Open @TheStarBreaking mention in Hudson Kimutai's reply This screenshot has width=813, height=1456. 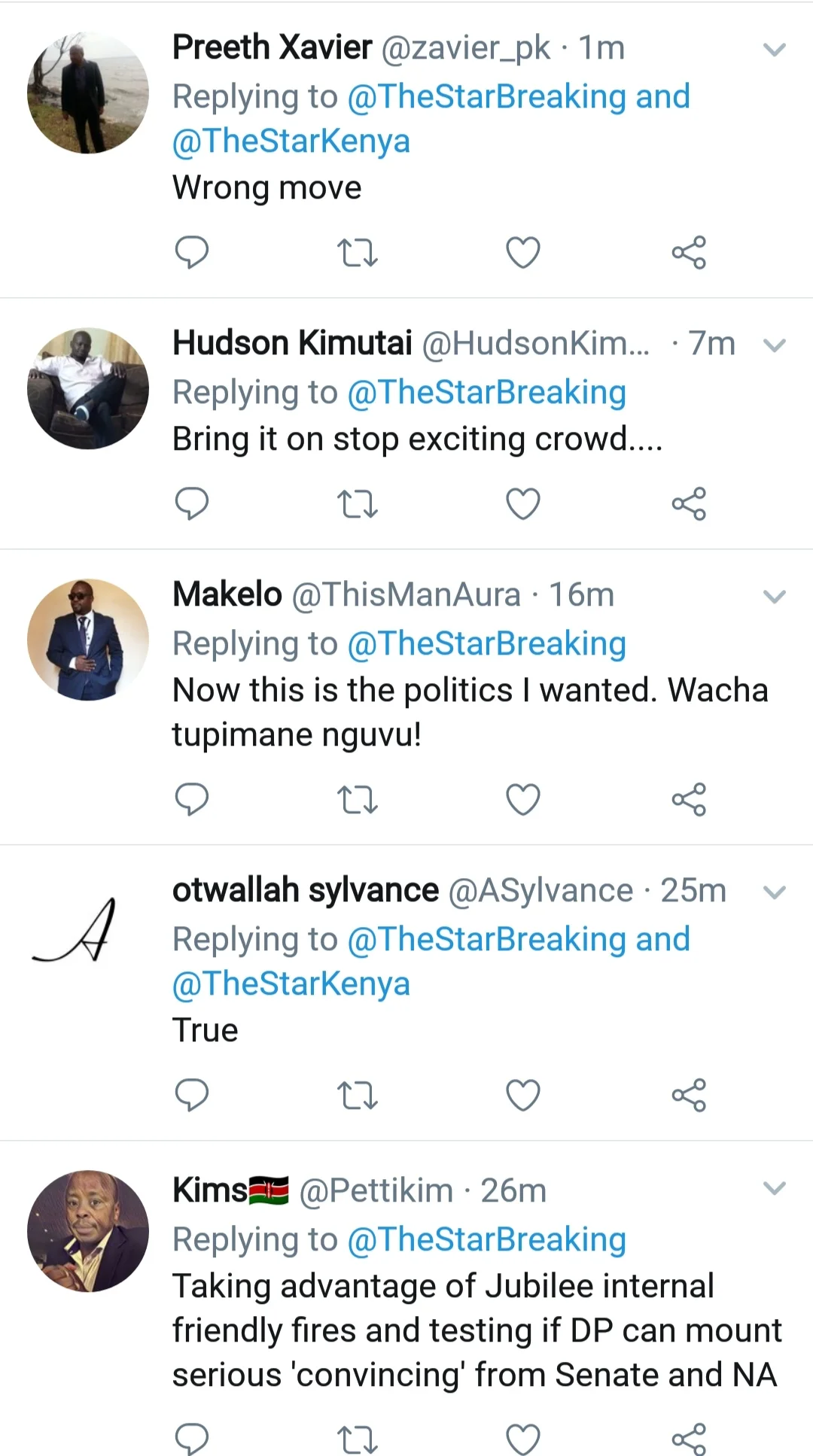point(486,392)
